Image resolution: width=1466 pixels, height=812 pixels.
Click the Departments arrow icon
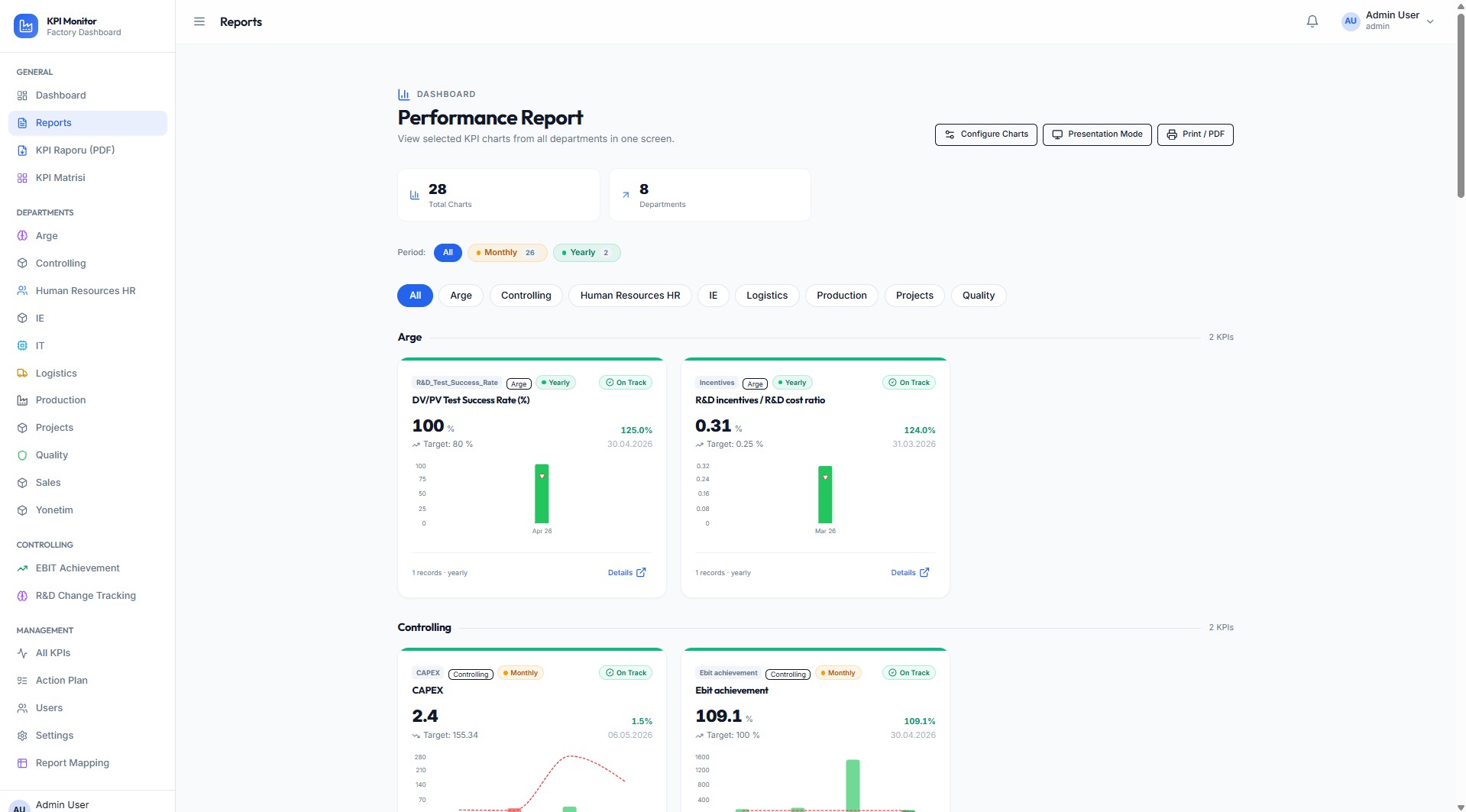tap(626, 195)
